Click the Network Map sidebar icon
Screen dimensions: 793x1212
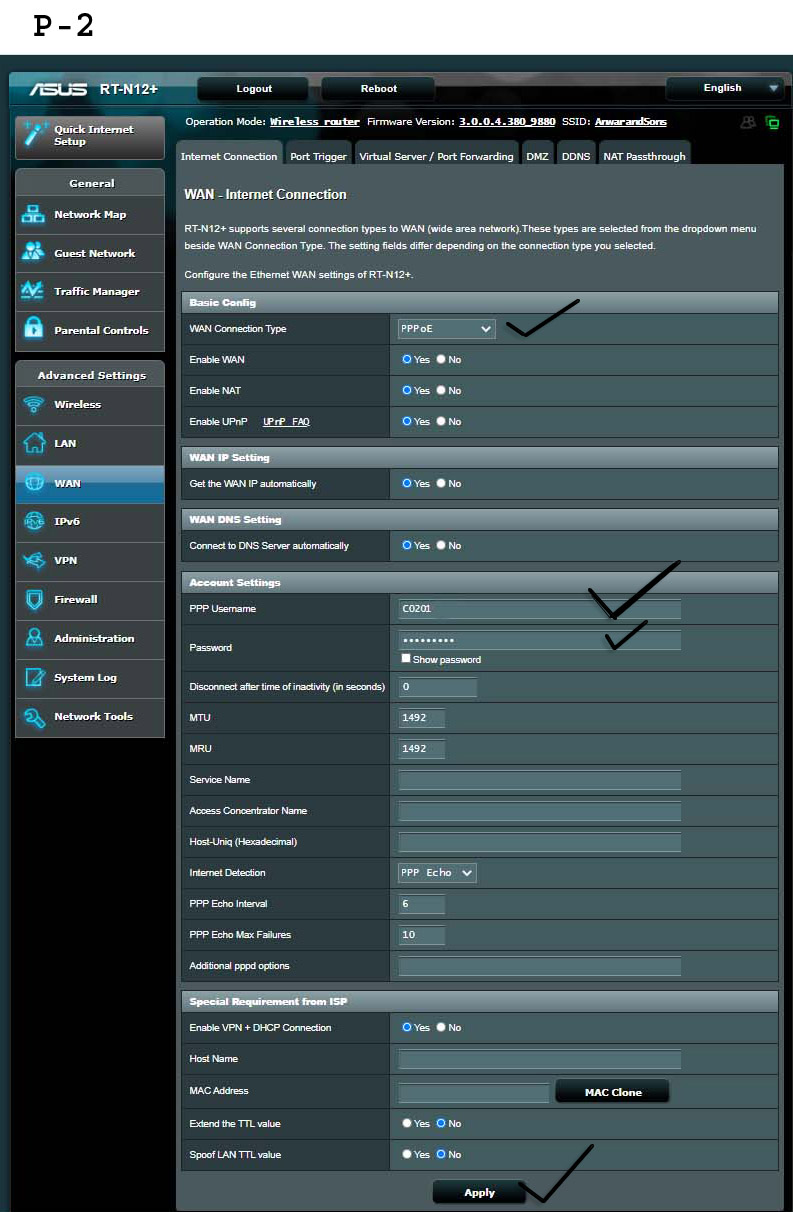(x=34, y=214)
